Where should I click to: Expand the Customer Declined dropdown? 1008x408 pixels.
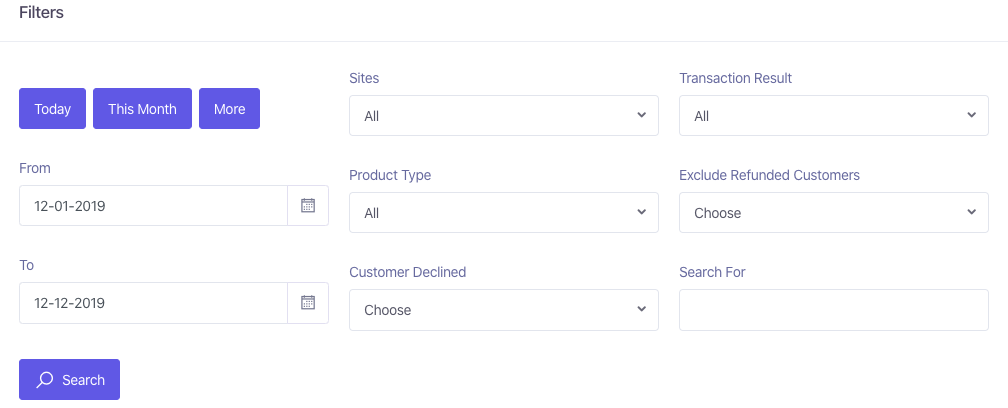click(504, 310)
